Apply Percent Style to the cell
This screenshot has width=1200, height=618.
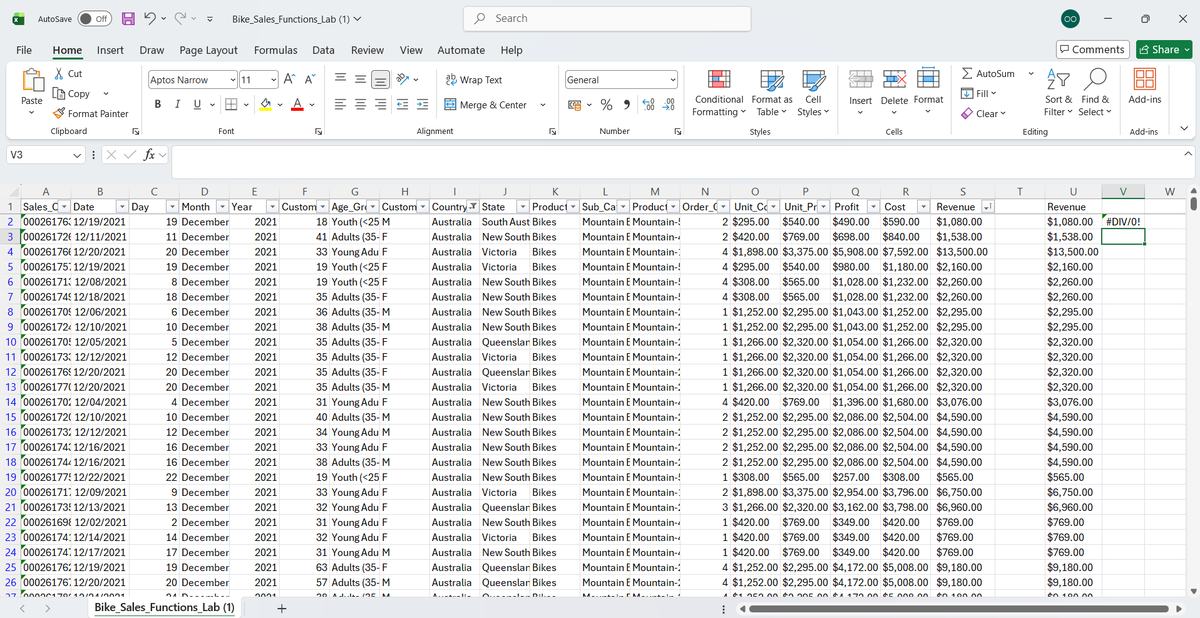coord(606,105)
